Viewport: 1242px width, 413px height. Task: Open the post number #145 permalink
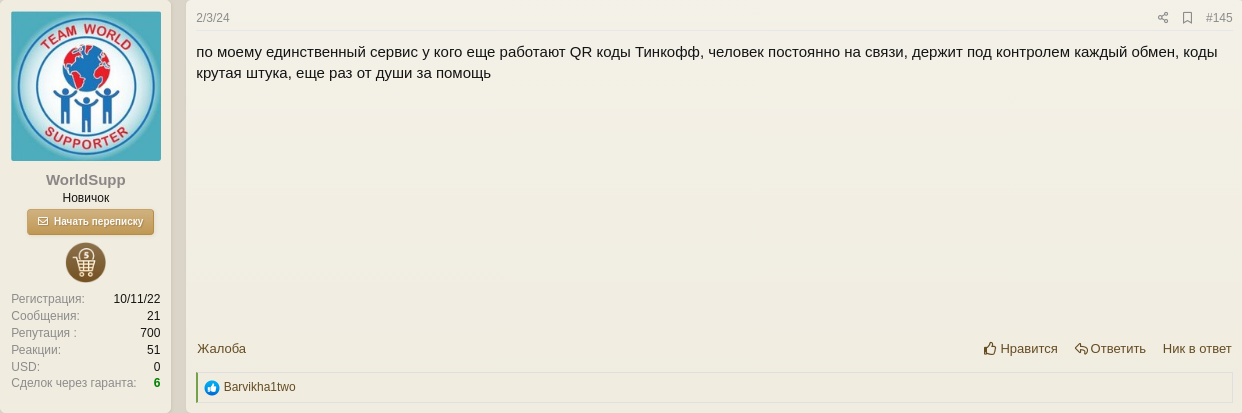click(1219, 18)
